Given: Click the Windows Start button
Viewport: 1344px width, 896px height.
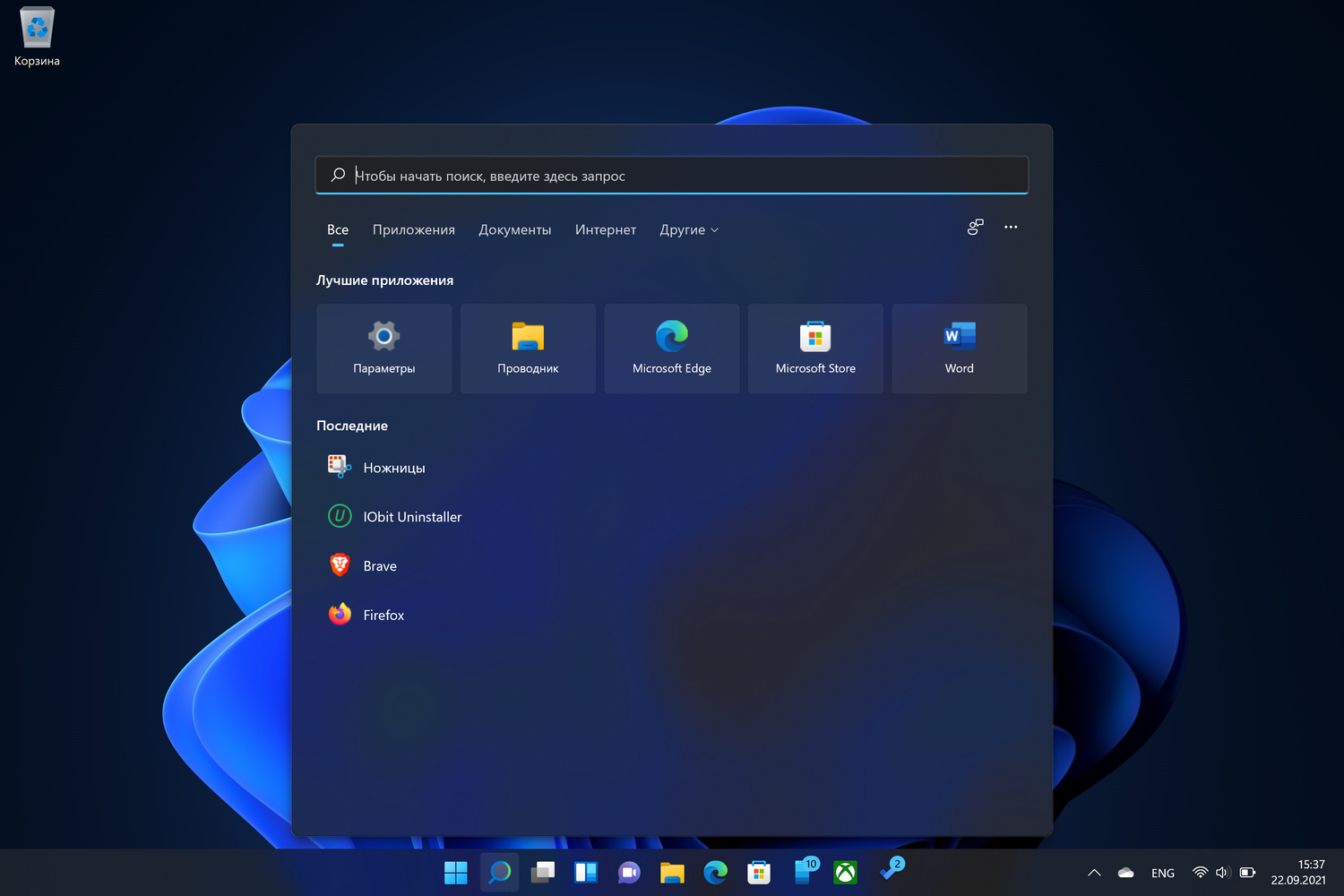Looking at the screenshot, I should click(456, 873).
